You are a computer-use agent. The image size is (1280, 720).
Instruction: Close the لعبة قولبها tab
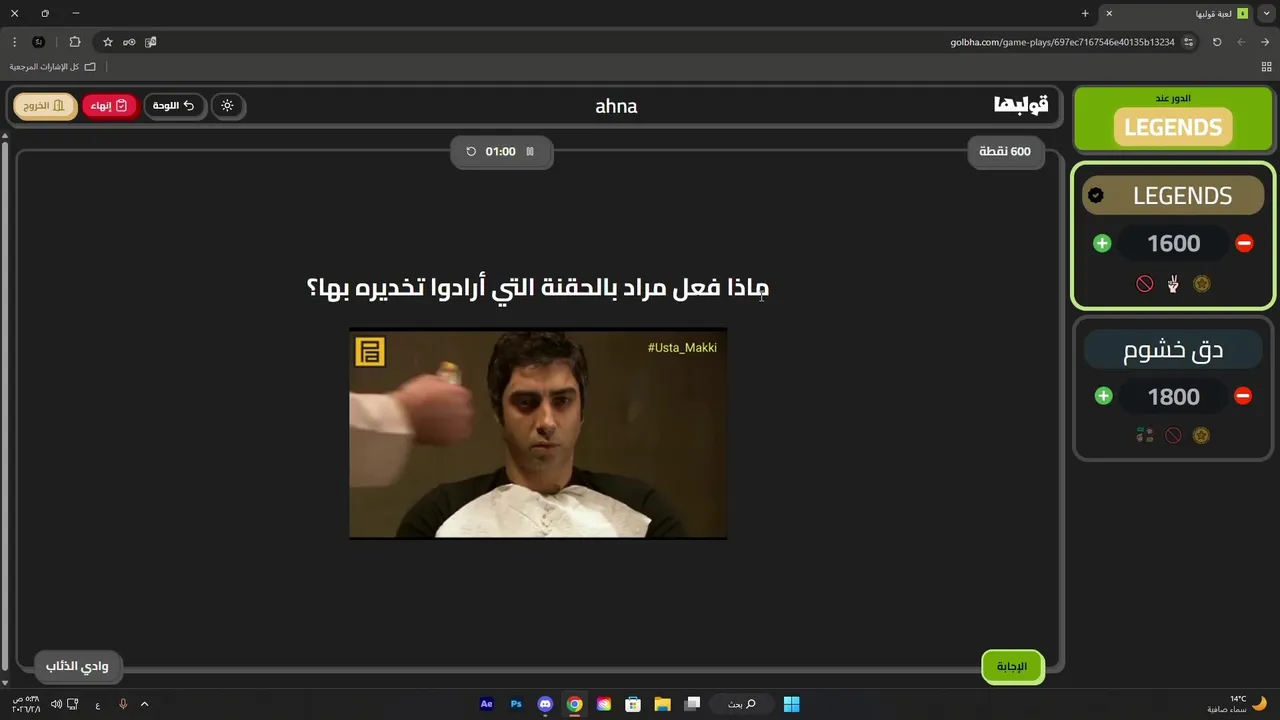pyautogui.click(x=1108, y=14)
